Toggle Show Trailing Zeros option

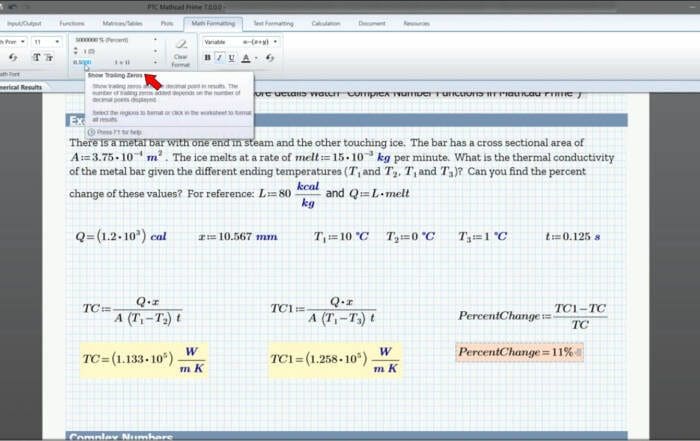pos(82,62)
